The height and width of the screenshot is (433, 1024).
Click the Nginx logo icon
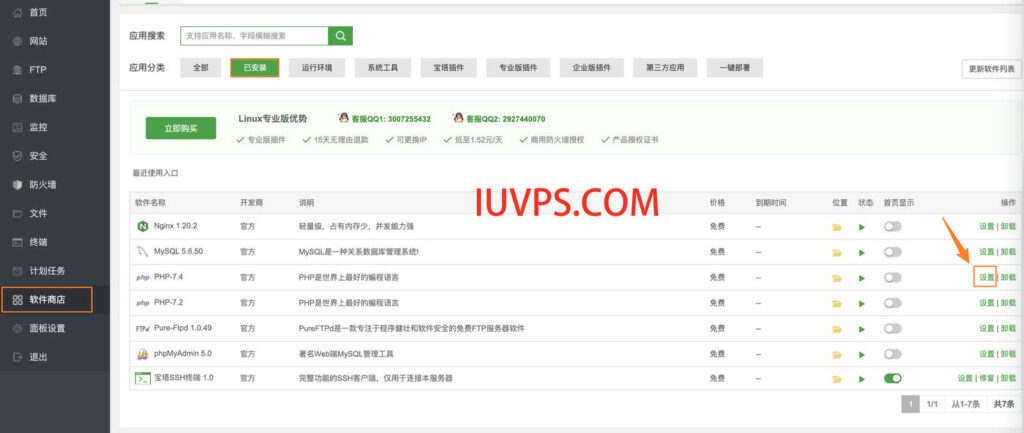click(142, 227)
